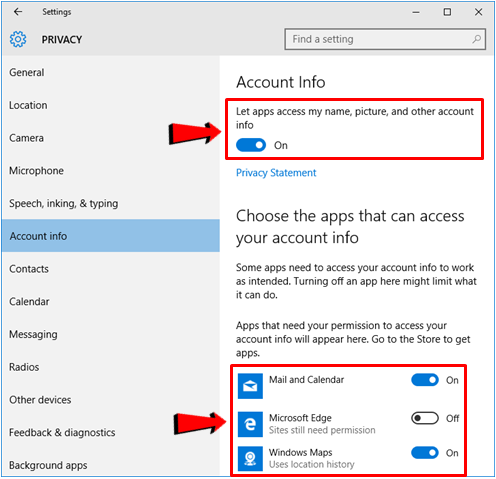This screenshot has height=479, width=496.
Task: Click the Privacy gear icon
Action: [x=18, y=39]
